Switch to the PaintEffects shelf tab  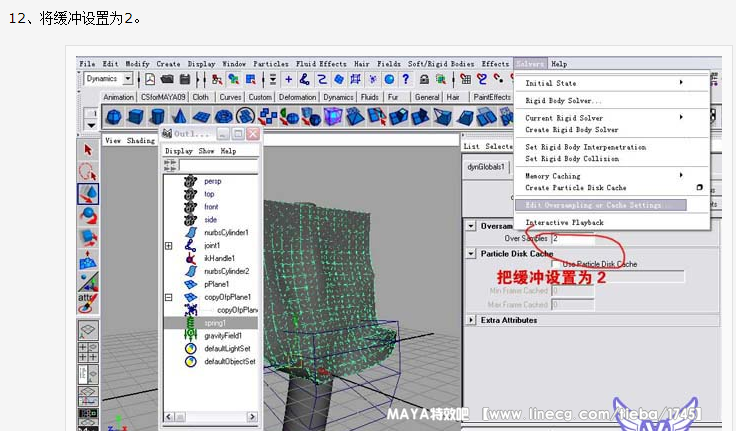point(491,97)
